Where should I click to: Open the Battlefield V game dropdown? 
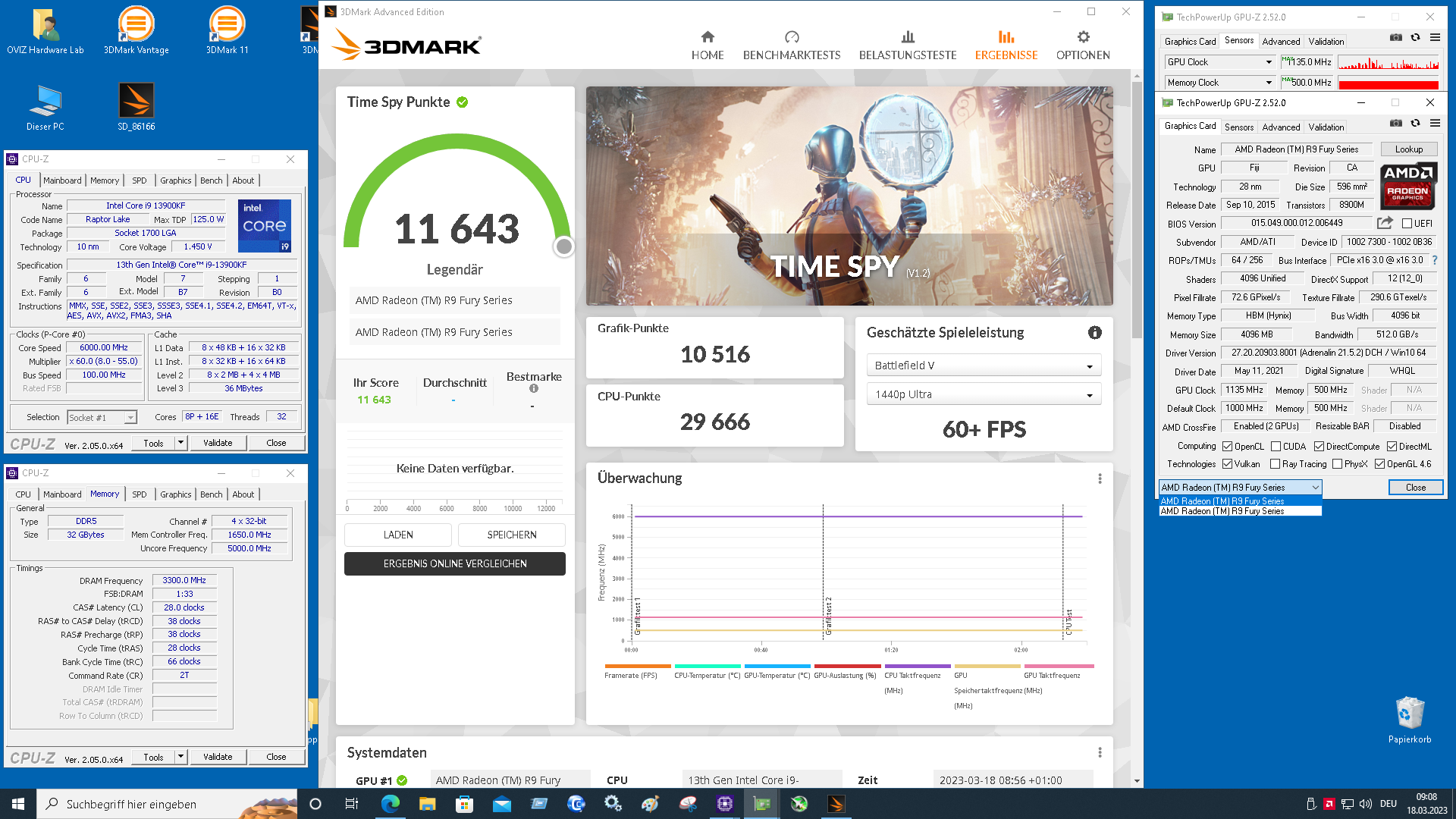point(984,366)
